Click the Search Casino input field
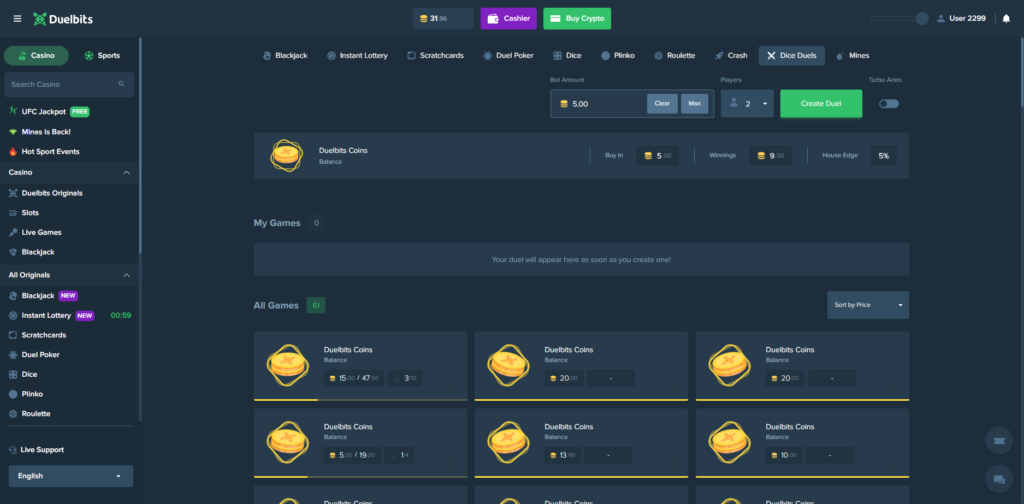The height and width of the screenshot is (504, 1024). pyautogui.click(x=69, y=84)
